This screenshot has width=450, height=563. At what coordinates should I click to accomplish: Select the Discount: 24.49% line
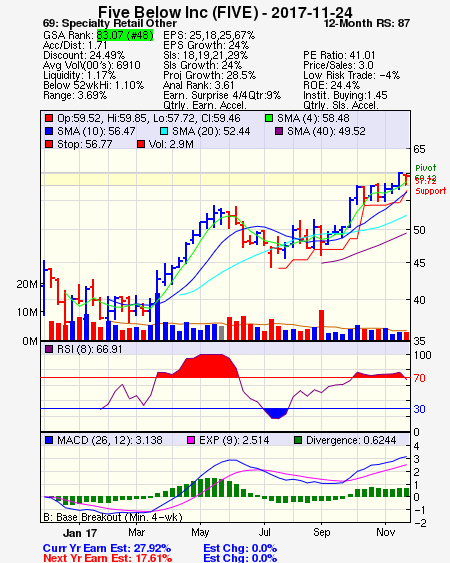tap(84, 55)
